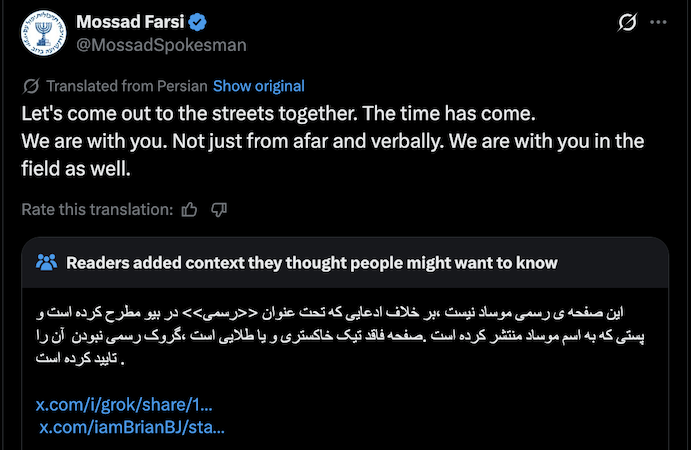Open the x.com/i/grok/share link

coord(124,405)
